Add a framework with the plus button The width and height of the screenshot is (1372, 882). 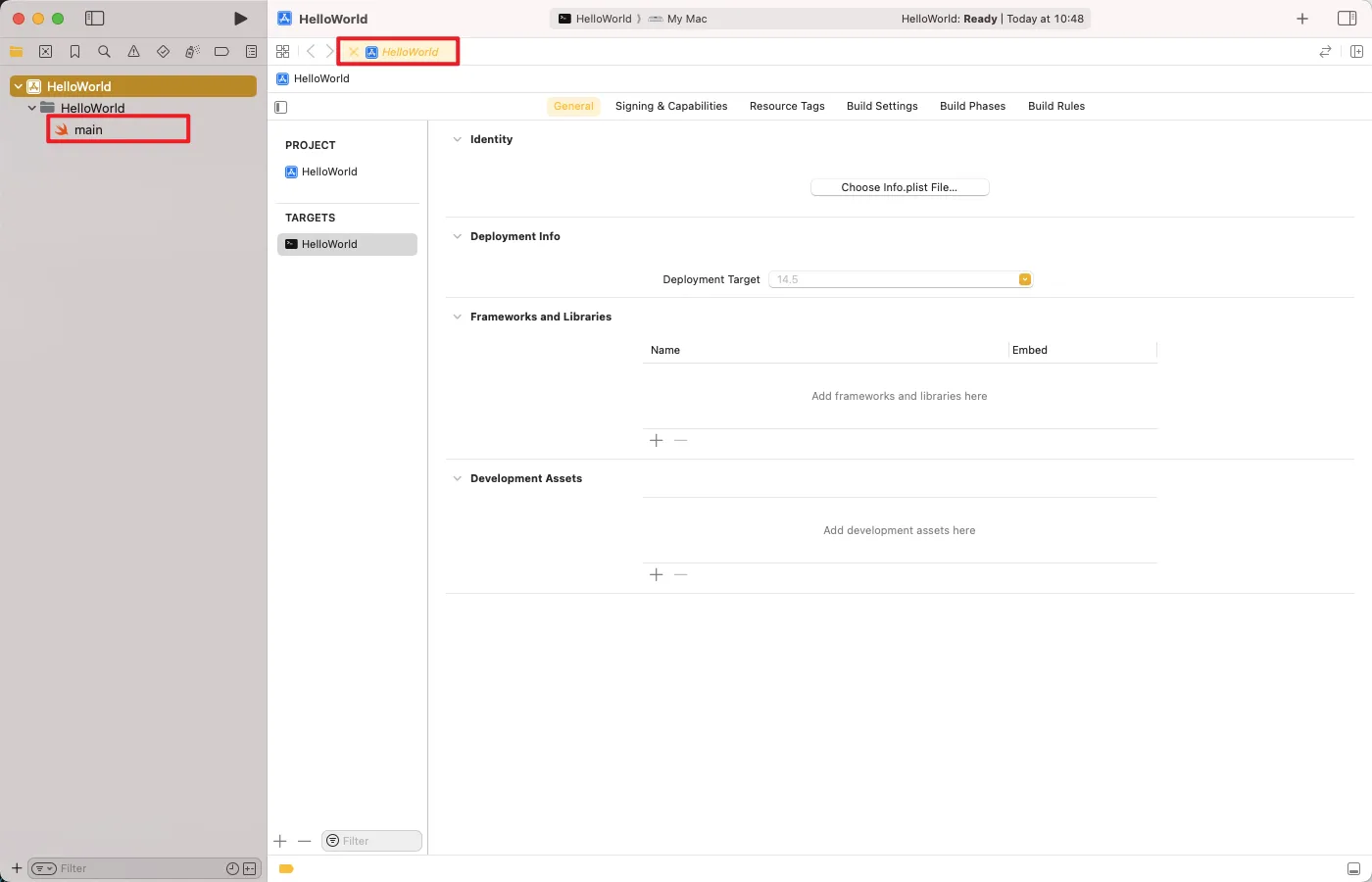657,441
